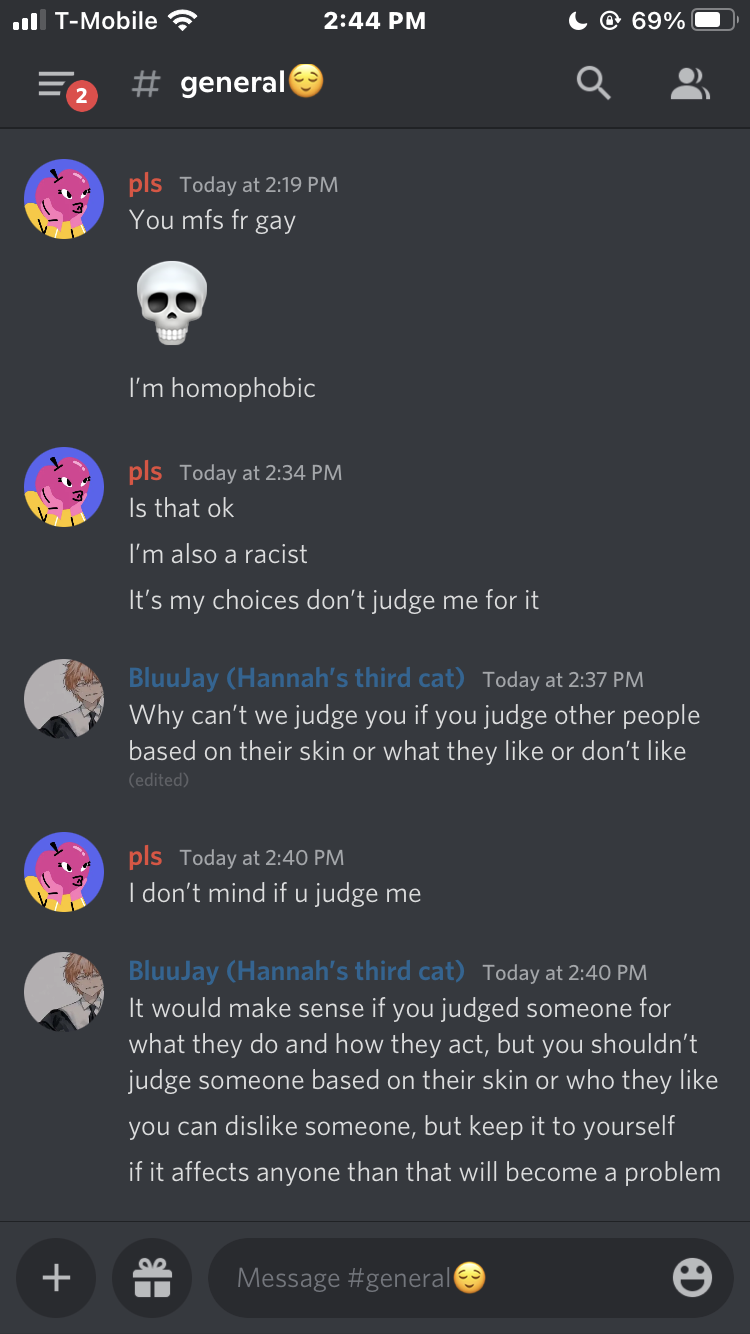Tap the skull emoji in chat
Screen dimensions: 750x1334
(172, 303)
